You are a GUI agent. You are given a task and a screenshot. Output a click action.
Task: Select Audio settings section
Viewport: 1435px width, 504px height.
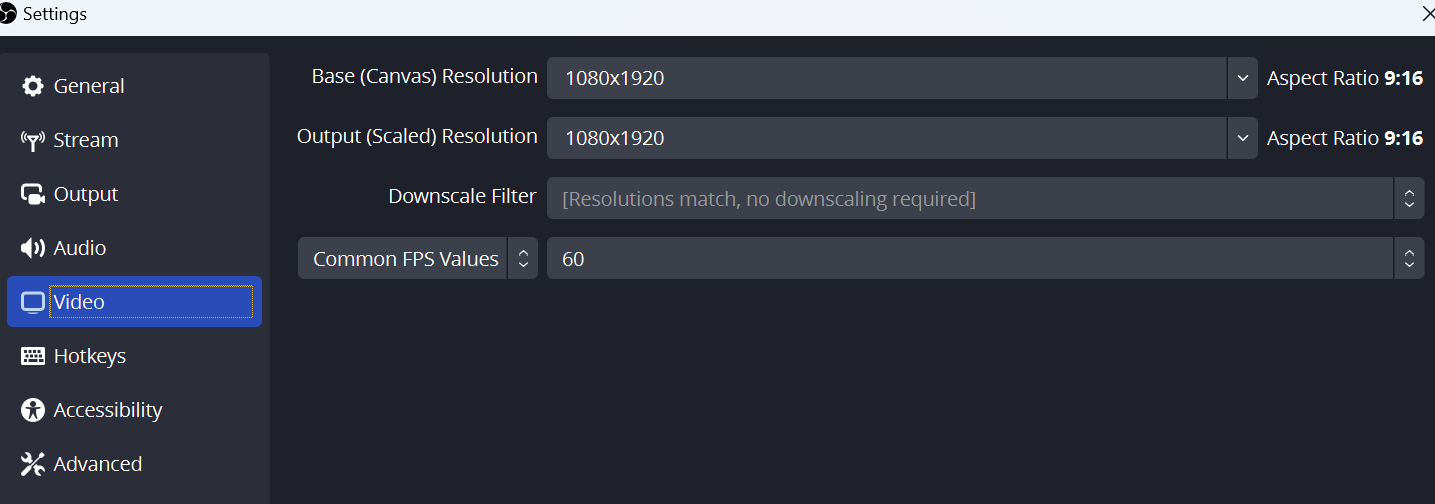[x=134, y=248]
